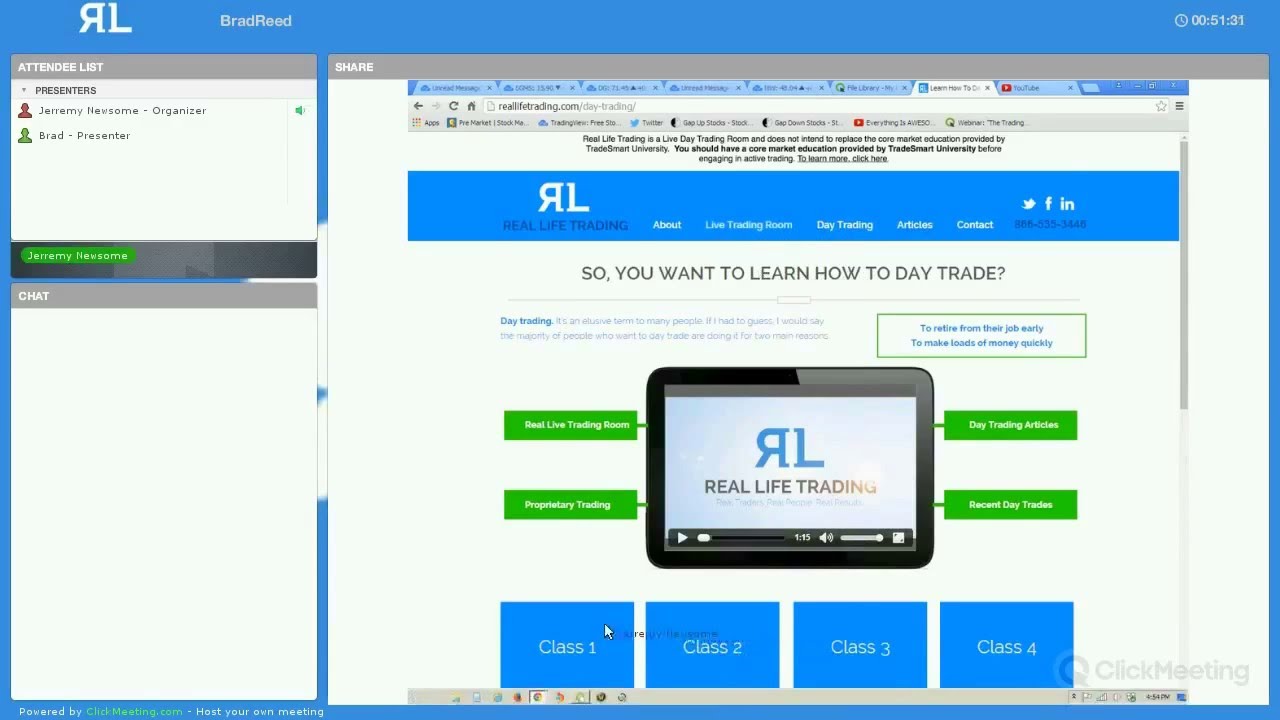The width and height of the screenshot is (1280, 720).
Task: Switch to the YouTube tab
Action: coord(1036,88)
